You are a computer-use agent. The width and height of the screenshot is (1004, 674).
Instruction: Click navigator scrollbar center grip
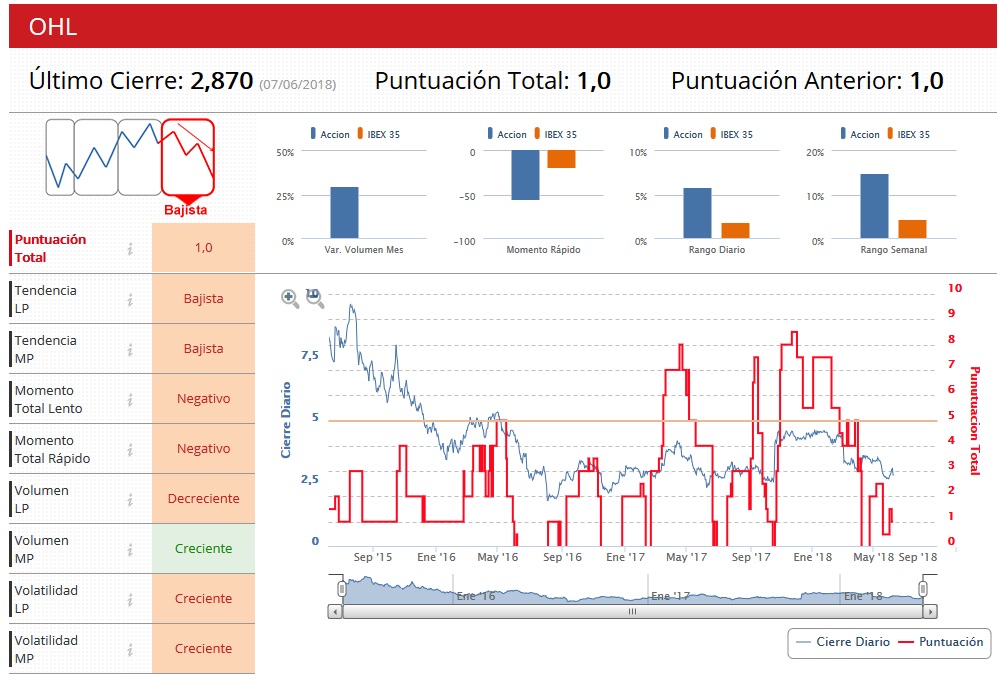click(633, 611)
